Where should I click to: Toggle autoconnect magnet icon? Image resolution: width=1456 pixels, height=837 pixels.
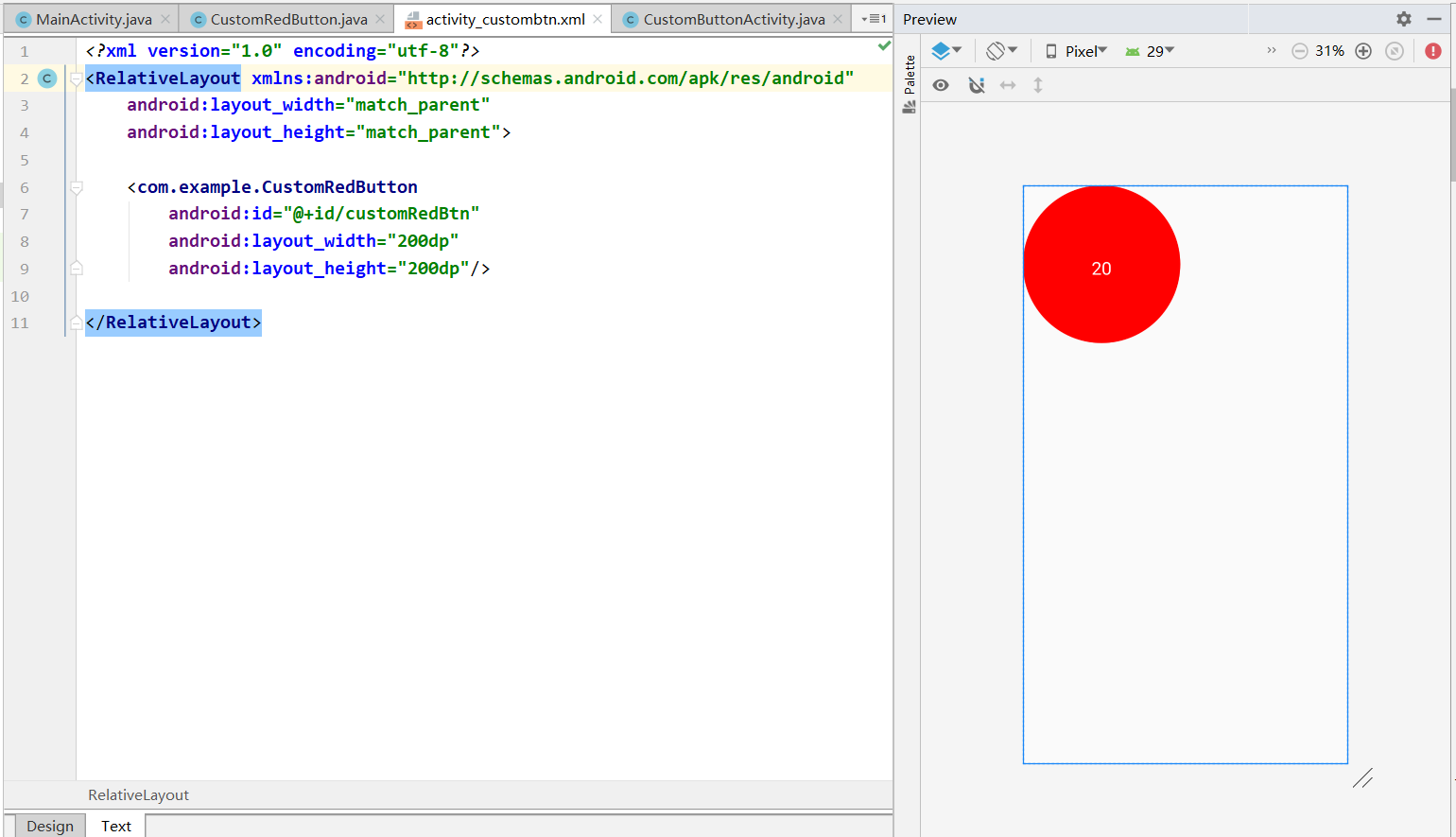[977, 85]
